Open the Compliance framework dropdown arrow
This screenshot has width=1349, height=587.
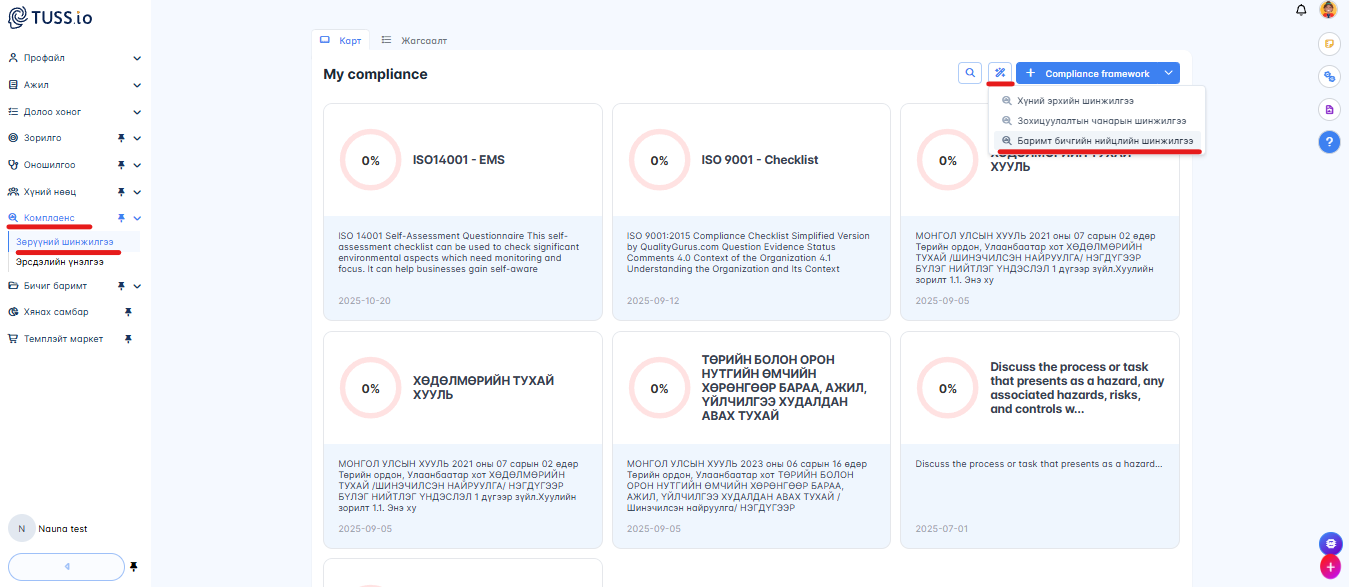pos(1168,73)
